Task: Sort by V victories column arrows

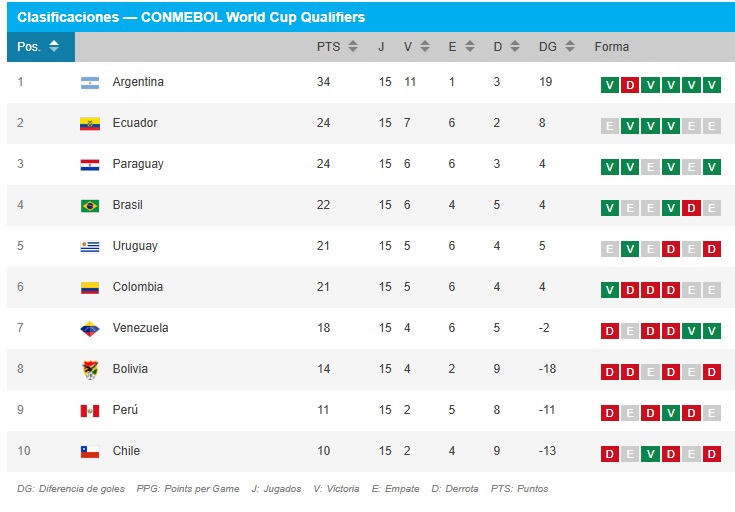Action: click(x=425, y=46)
